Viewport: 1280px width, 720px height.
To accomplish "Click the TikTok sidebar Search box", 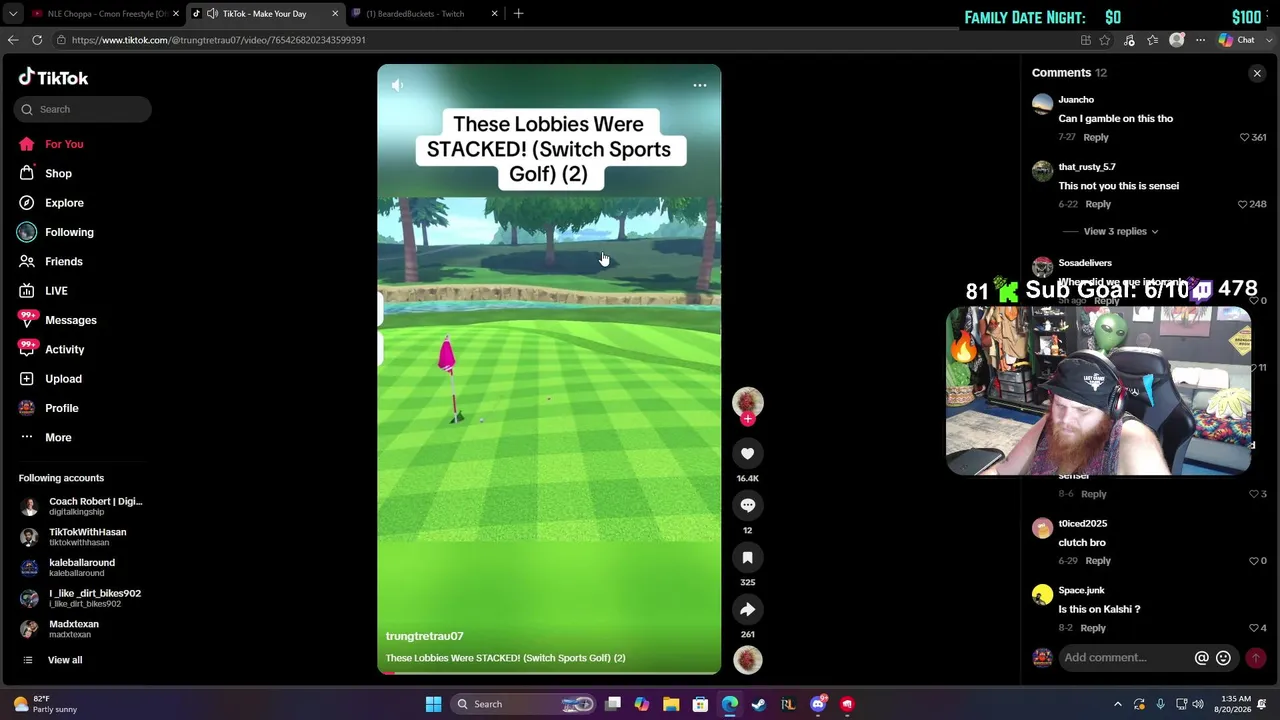I will tap(83, 109).
